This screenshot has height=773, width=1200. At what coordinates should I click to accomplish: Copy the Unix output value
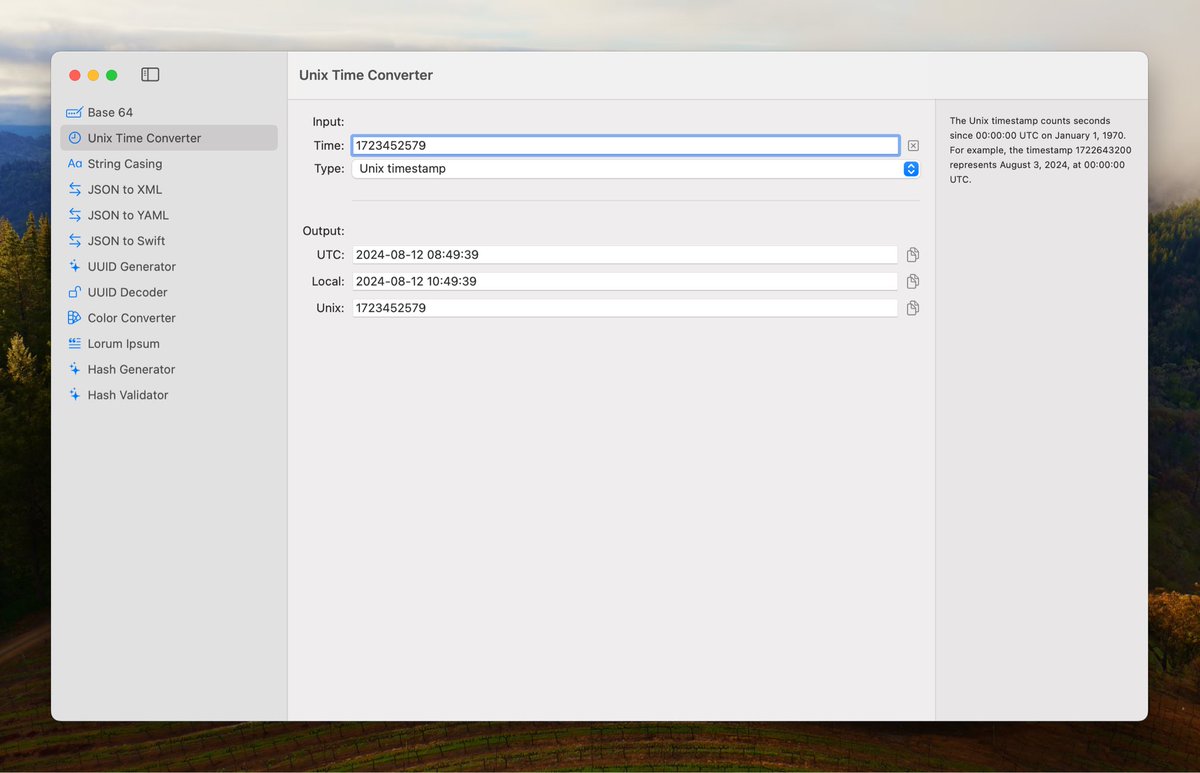913,308
